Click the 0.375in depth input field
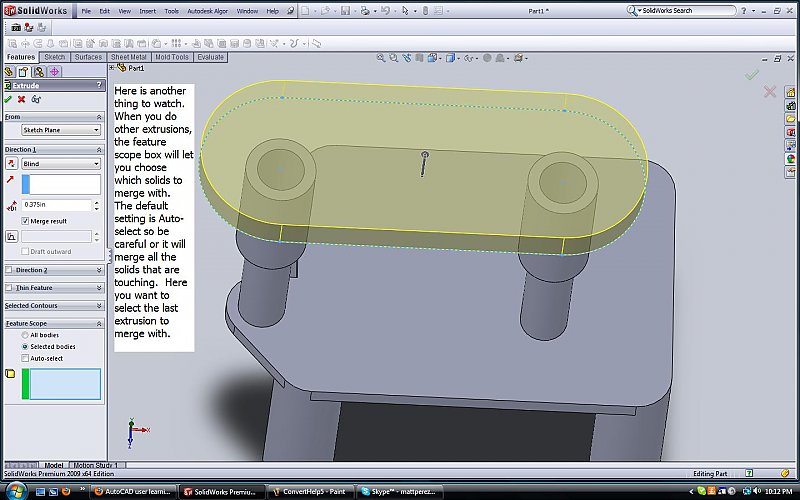 pyautogui.click(x=56, y=204)
